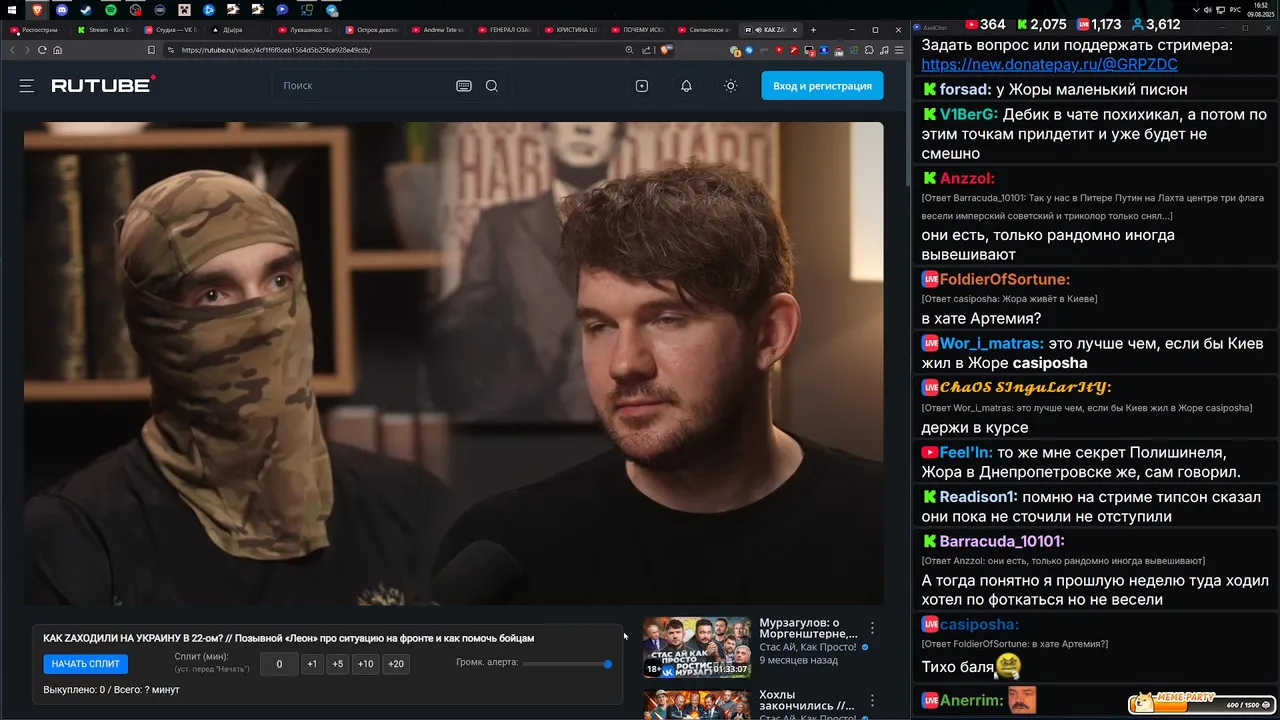Screen dimensions: 1280x720
Task: Click username V1BerG in chat
Action: pyautogui.click(x=968, y=115)
